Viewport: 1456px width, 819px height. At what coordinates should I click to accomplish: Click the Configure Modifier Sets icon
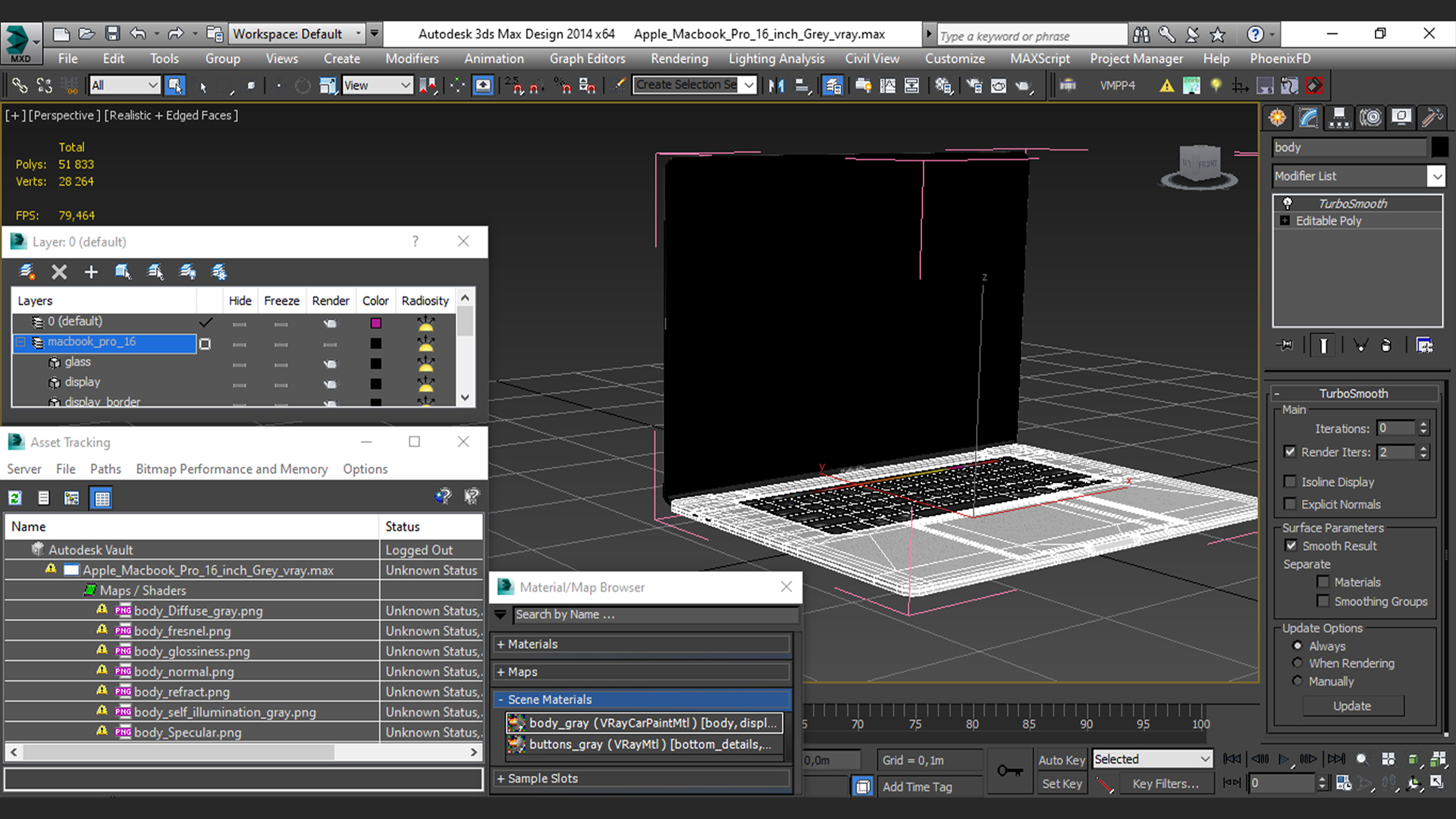coord(1425,345)
